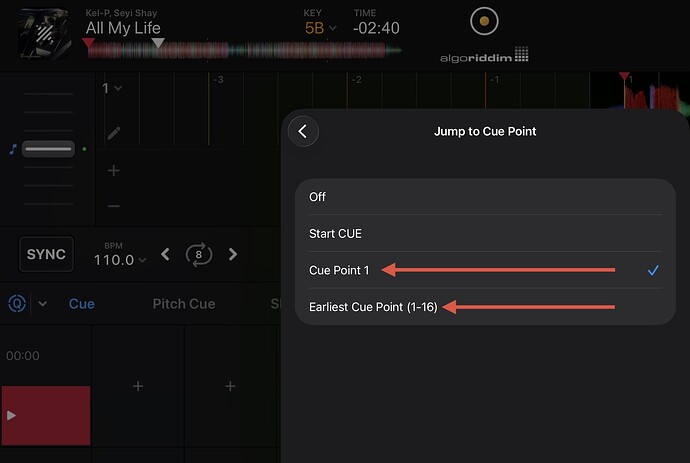The width and height of the screenshot is (690, 463).
Task: Open the KEY 5B dropdown
Action: (x=321, y=28)
